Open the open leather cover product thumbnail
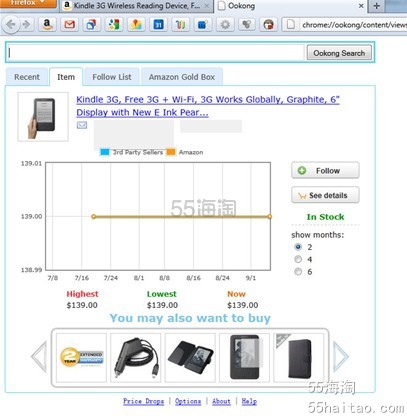The image size is (407, 416). 190,357
